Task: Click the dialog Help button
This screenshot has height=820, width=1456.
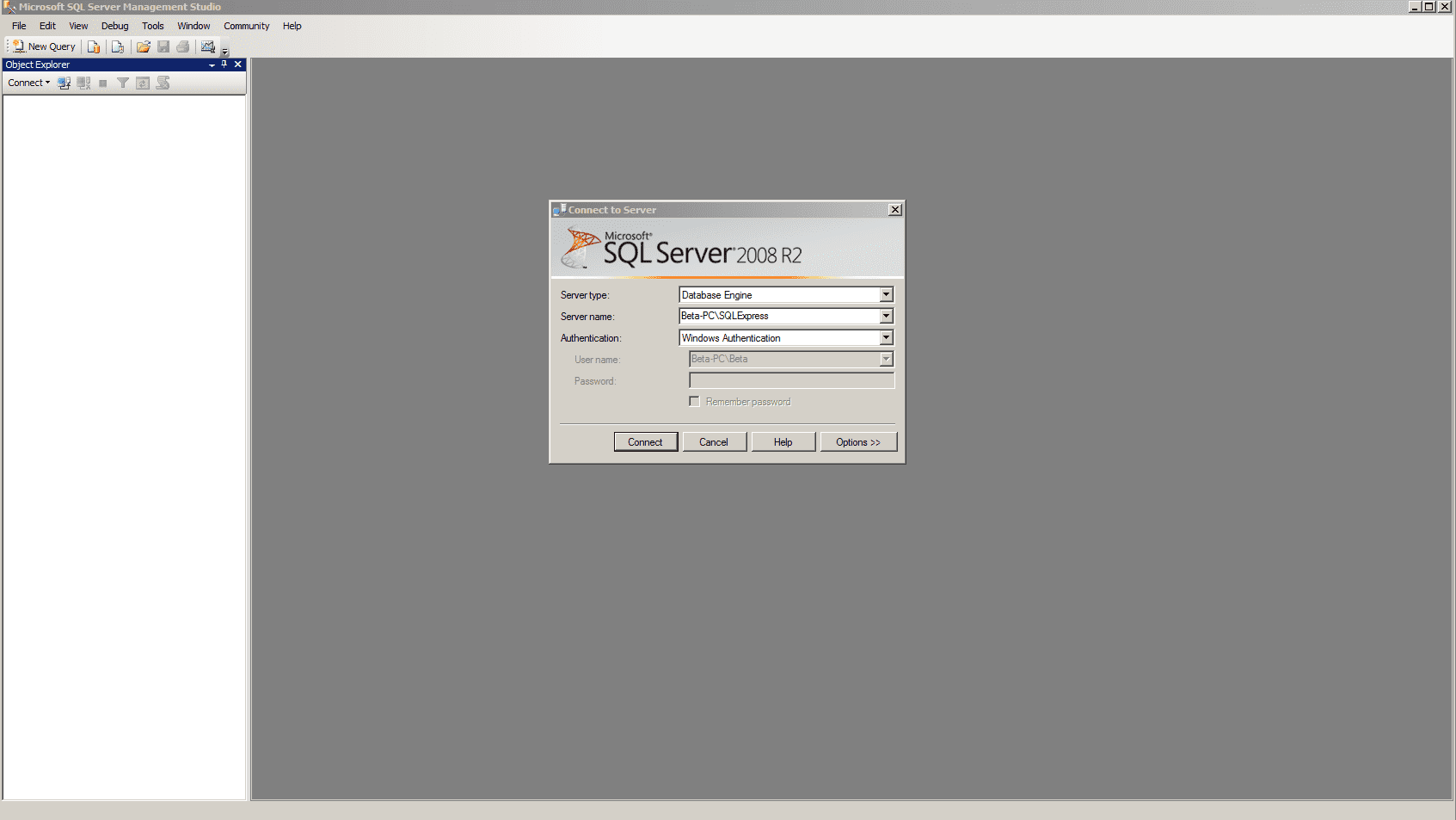Action: click(x=783, y=442)
